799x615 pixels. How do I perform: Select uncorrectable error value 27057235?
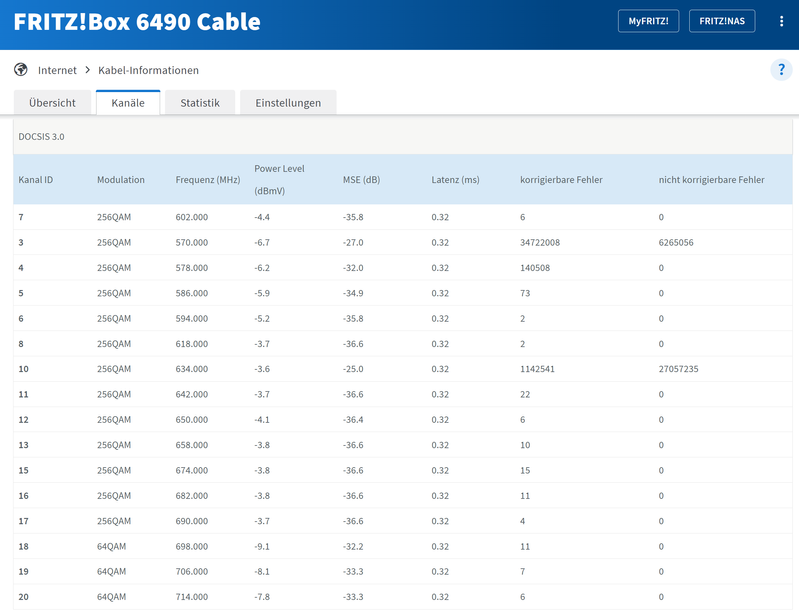tap(678, 369)
